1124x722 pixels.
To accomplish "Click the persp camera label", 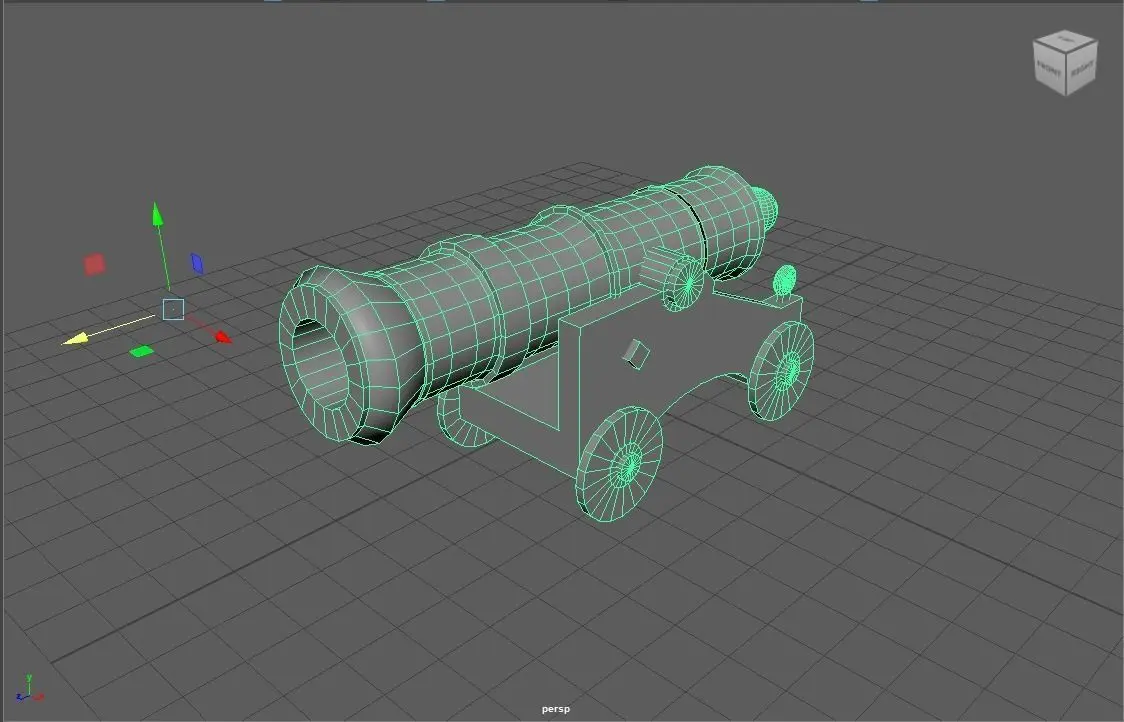I will click(556, 709).
